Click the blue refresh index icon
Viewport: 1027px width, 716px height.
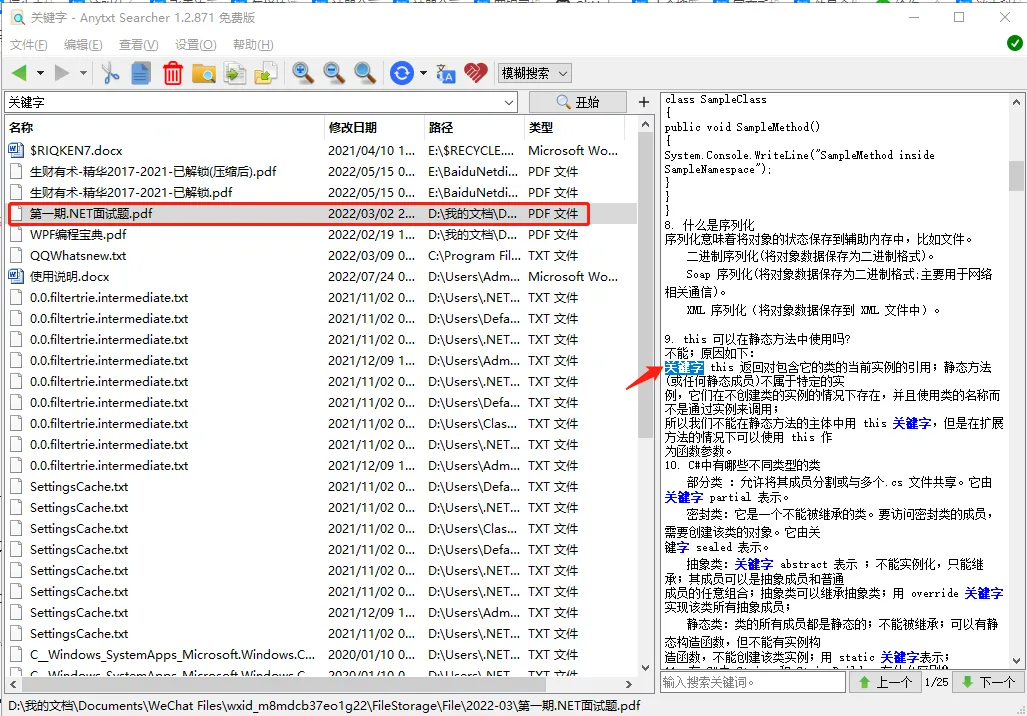click(x=401, y=73)
